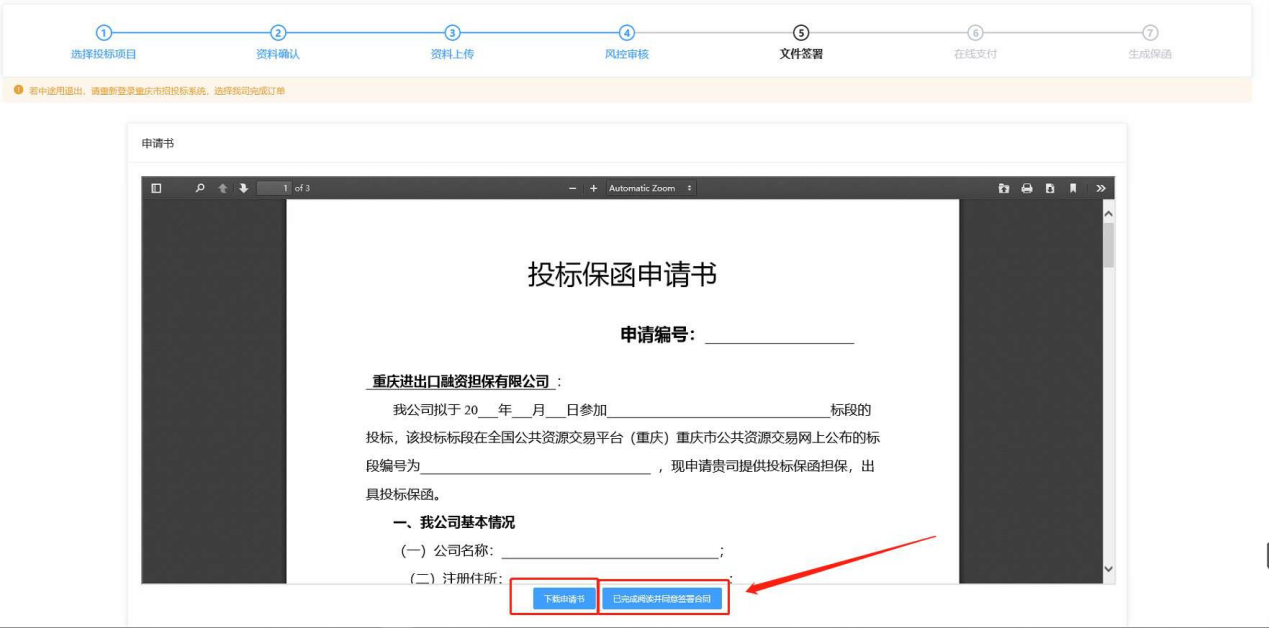Expand the PDF tools menu (double chevron)
This screenshot has height=628, width=1269.
pyautogui.click(x=1100, y=188)
